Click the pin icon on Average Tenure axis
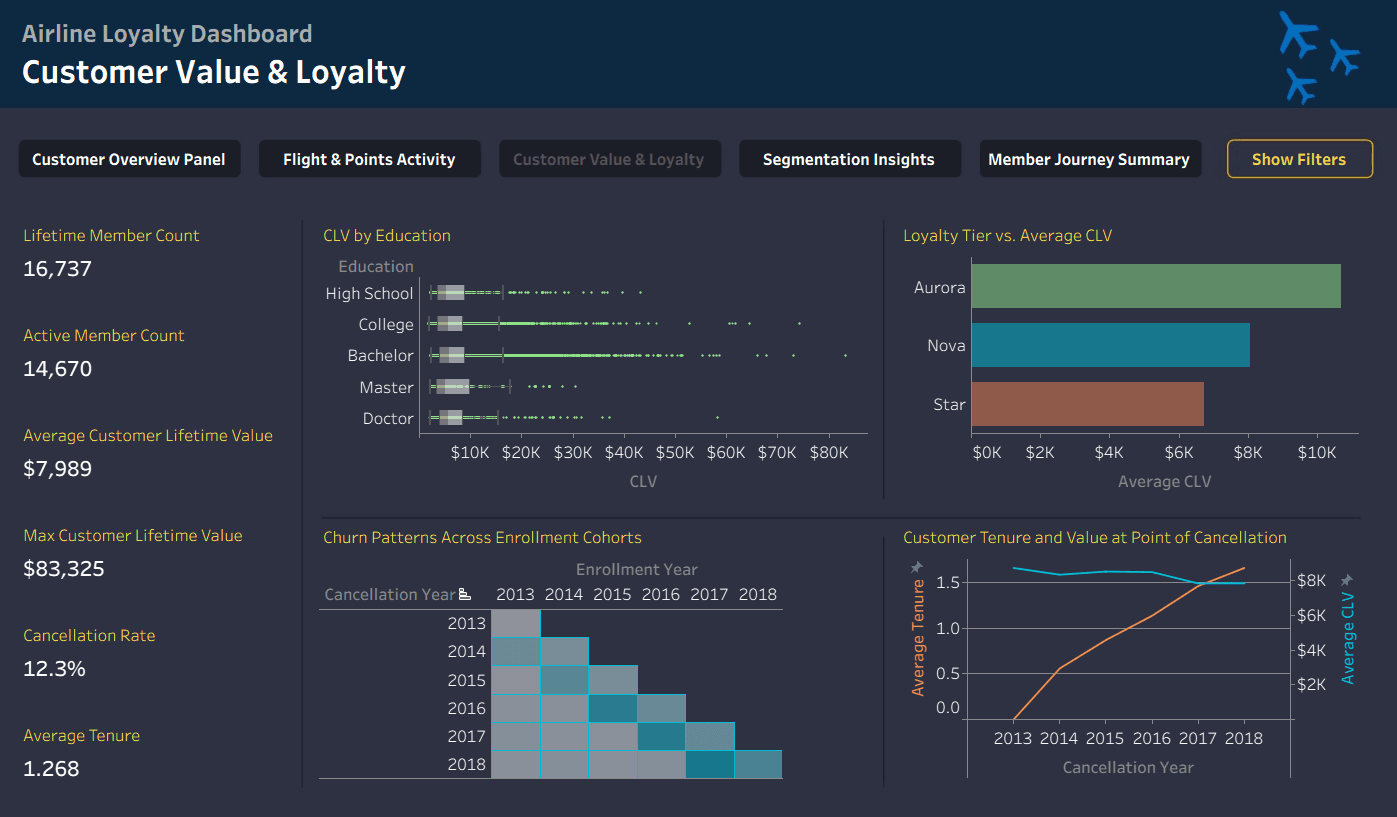This screenshot has height=817, width=1397. coord(916,568)
